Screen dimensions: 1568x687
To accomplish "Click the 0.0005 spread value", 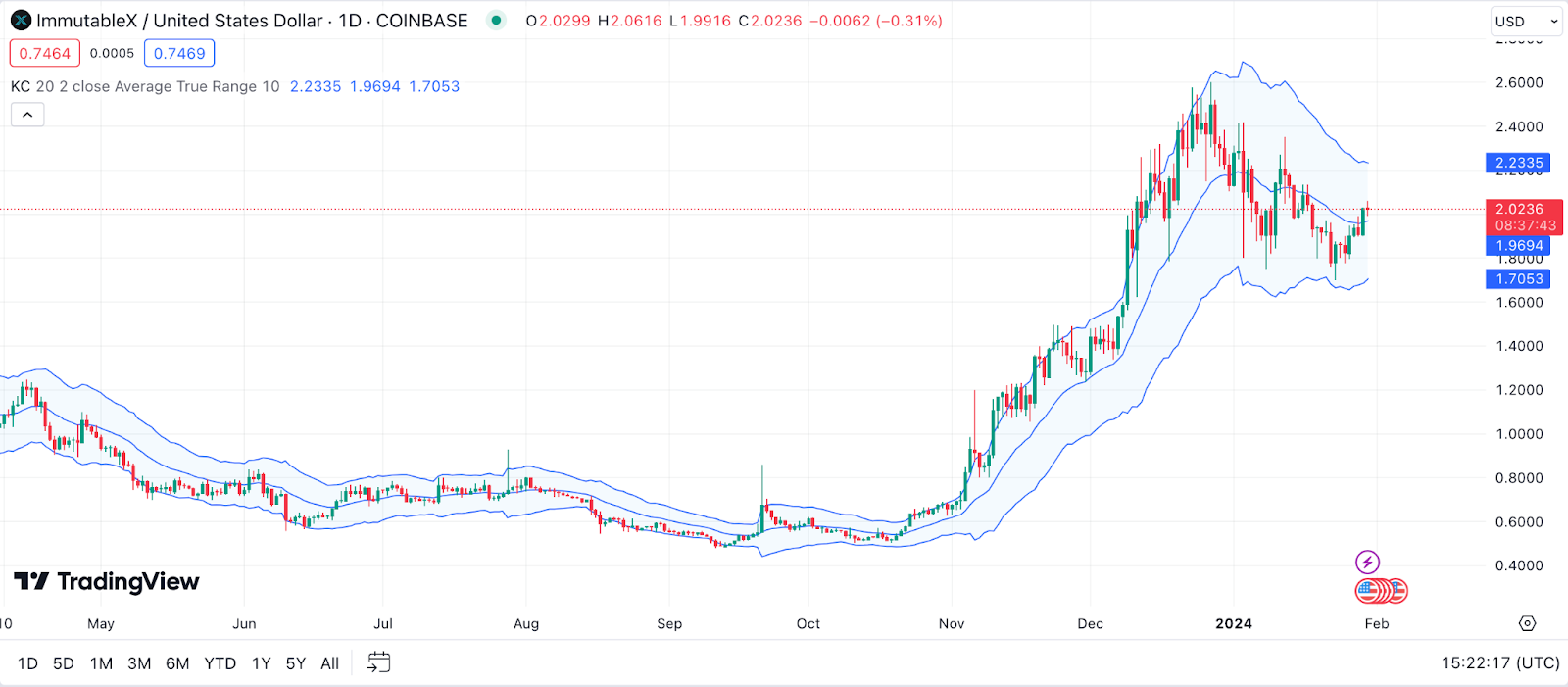I will coord(112,53).
